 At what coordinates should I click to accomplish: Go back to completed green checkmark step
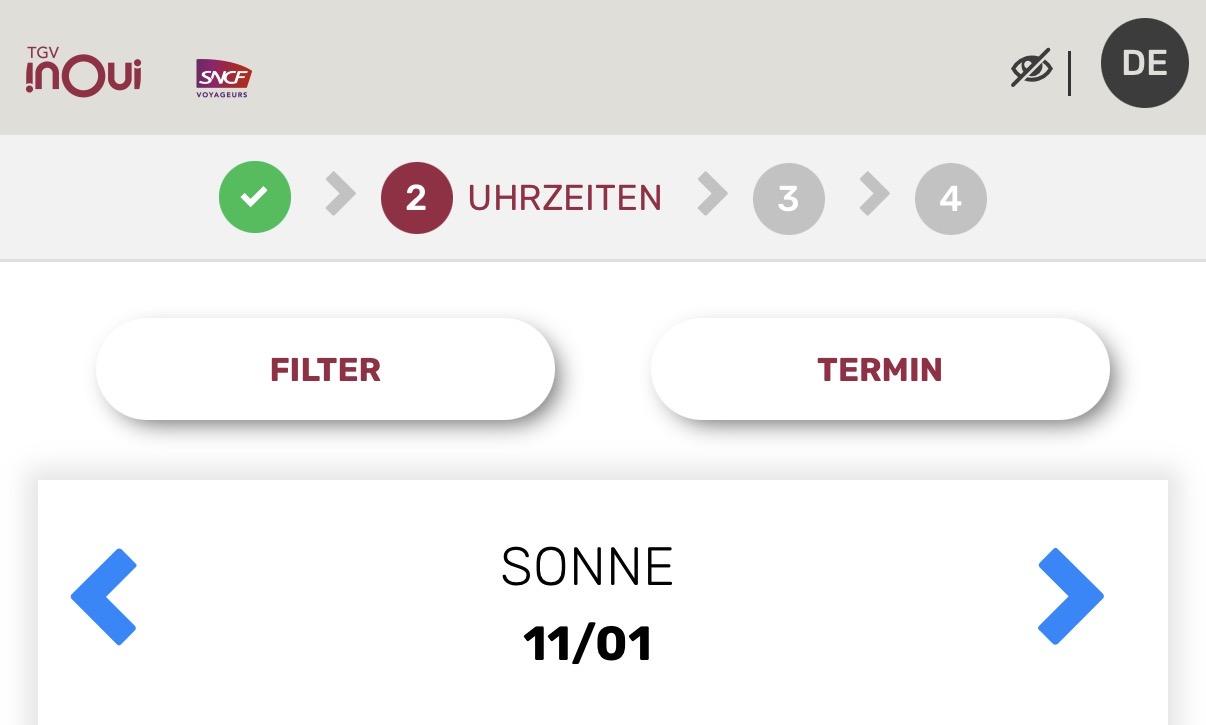tap(255, 198)
